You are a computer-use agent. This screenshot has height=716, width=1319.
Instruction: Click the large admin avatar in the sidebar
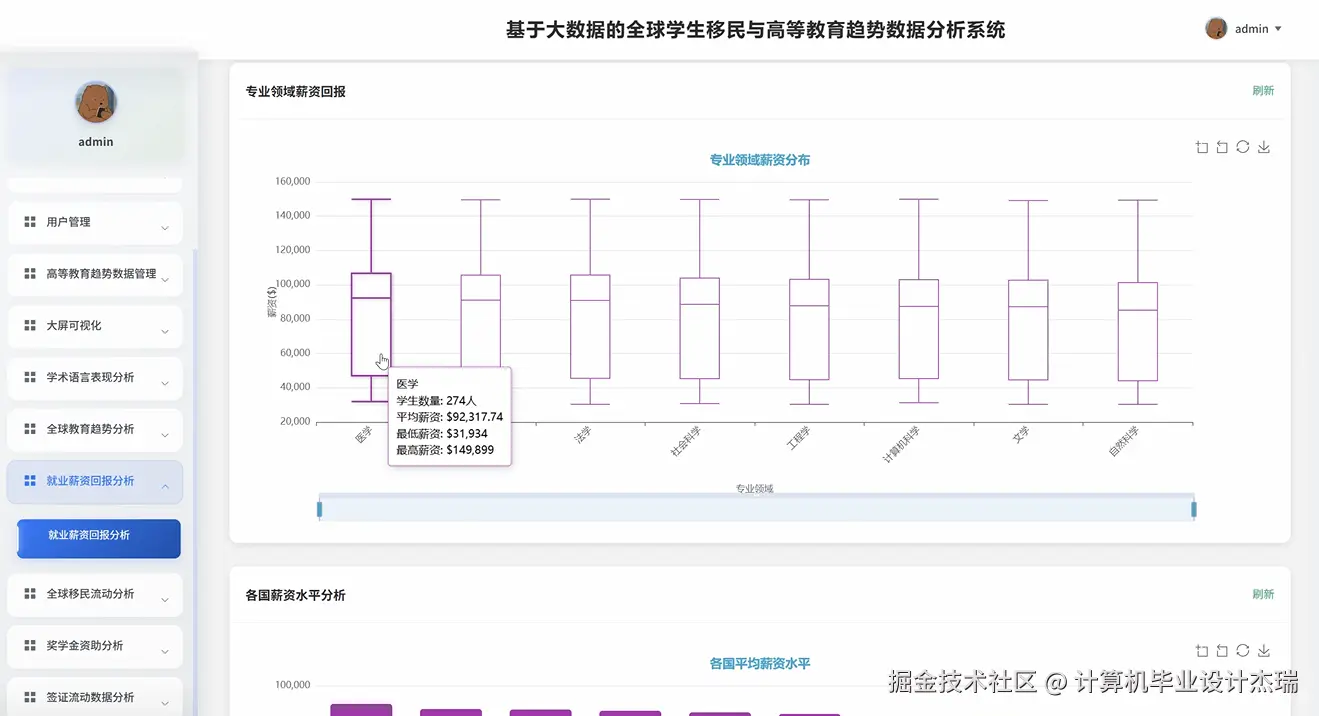[96, 102]
